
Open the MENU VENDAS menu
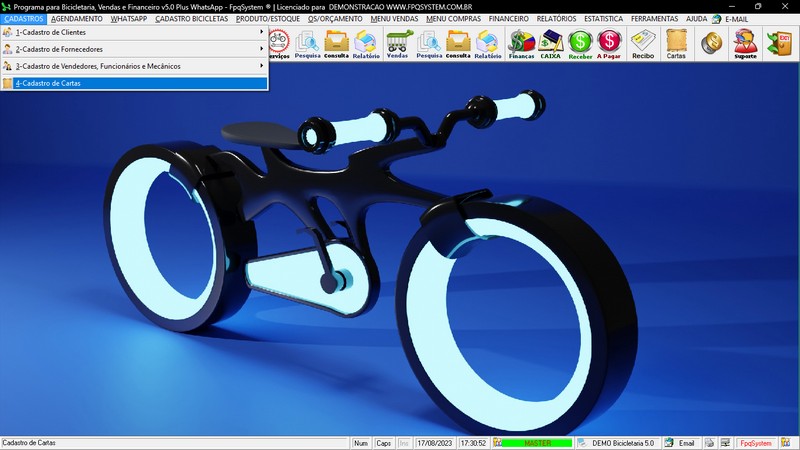[394, 19]
